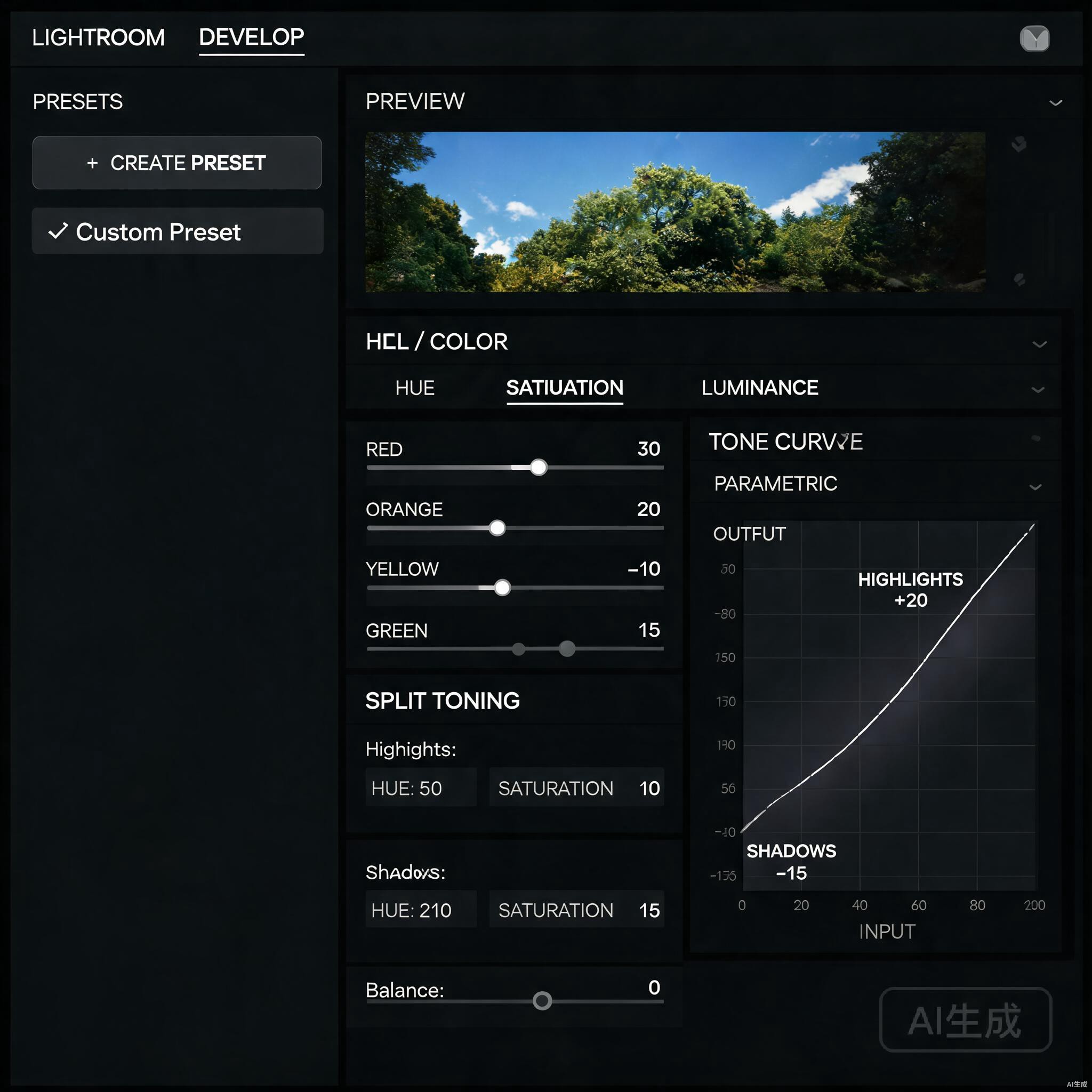This screenshot has height=1092, width=1092.
Task: Open the Lightroom tab in header
Action: [98, 38]
